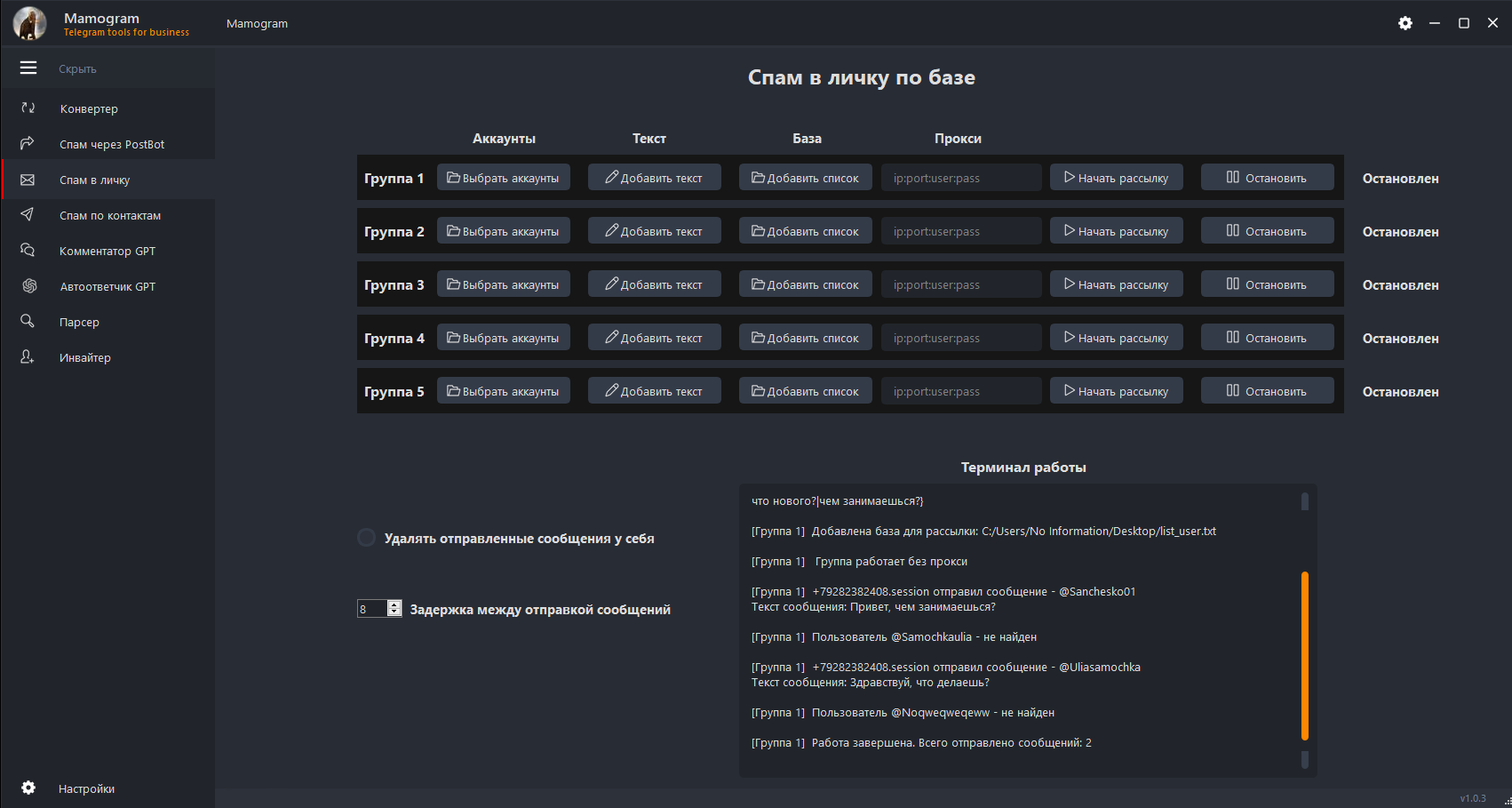Image resolution: width=1512 pixels, height=808 pixels.
Task: Focus the Group 5 proxy input field
Action: pyautogui.click(x=960, y=391)
